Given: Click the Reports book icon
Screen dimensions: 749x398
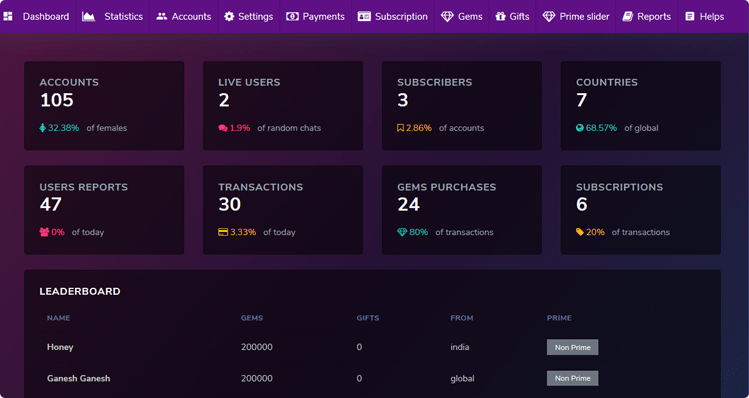Looking at the screenshot, I should pyautogui.click(x=627, y=17).
